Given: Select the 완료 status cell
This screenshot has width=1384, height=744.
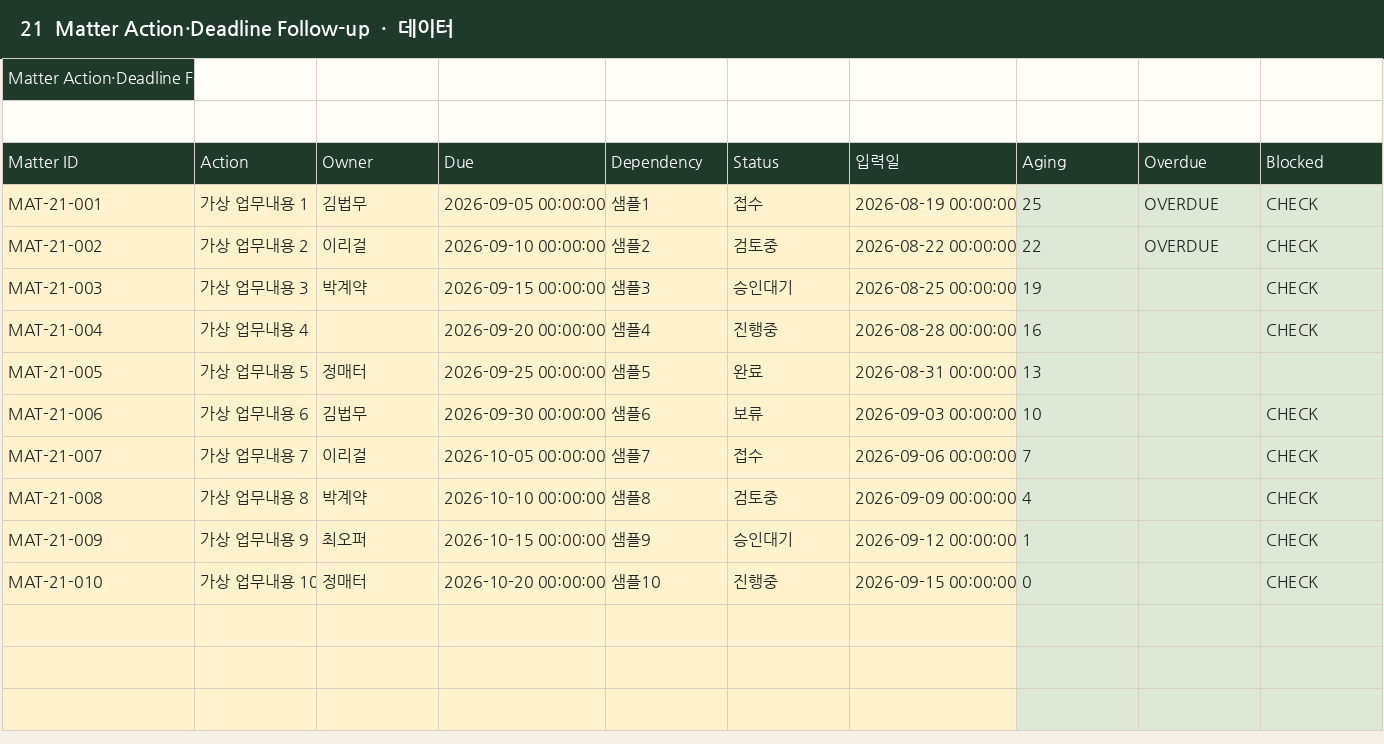Looking at the screenshot, I should coord(788,373).
